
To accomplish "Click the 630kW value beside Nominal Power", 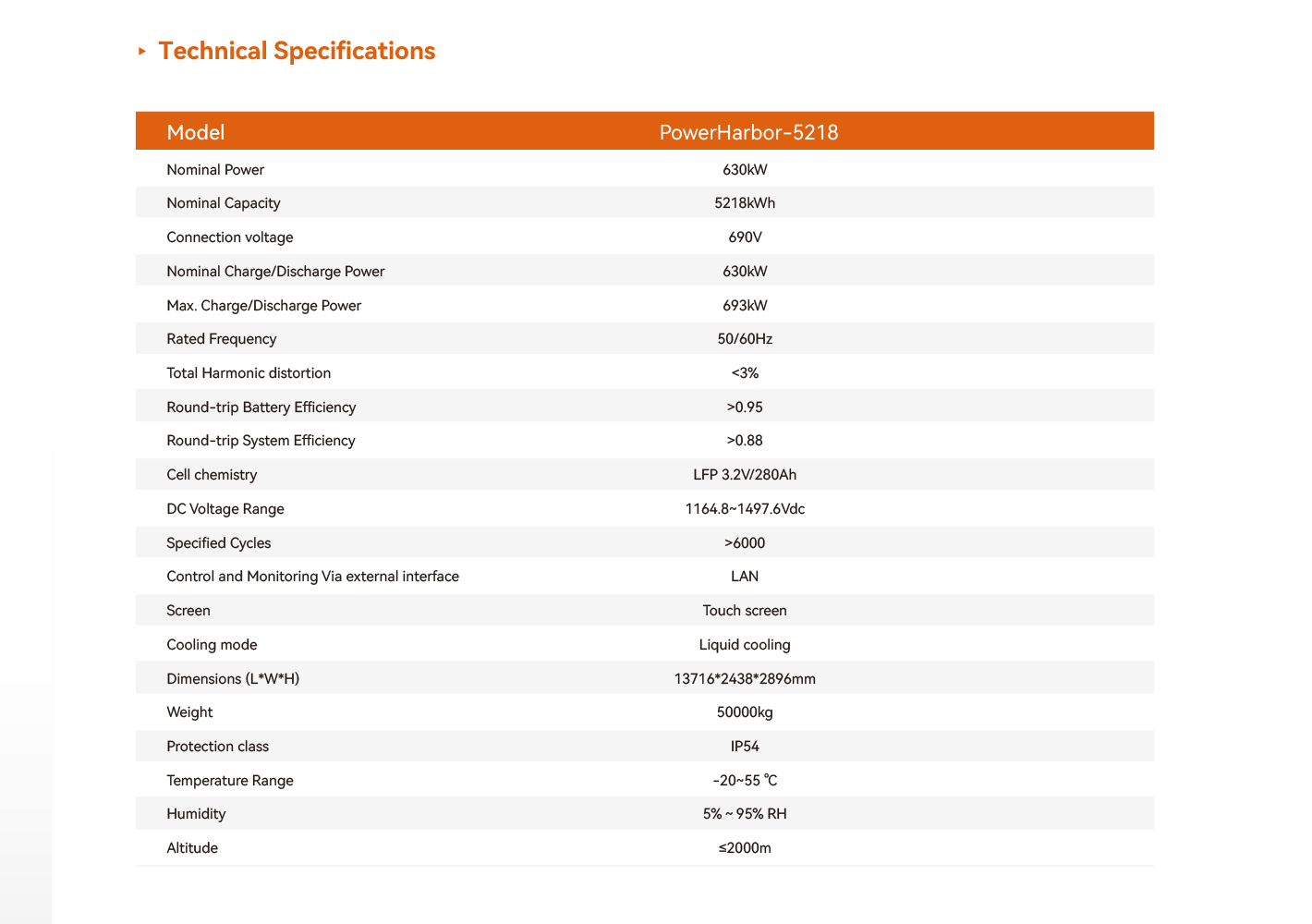I will (x=745, y=170).
